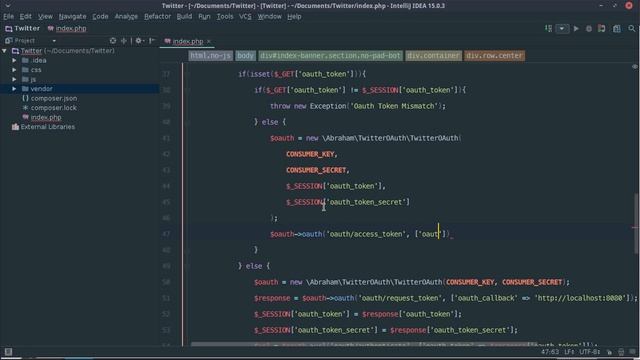The height and width of the screenshot is (360, 640).
Task: Expand the vendor folder
Action: [x=14, y=89]
